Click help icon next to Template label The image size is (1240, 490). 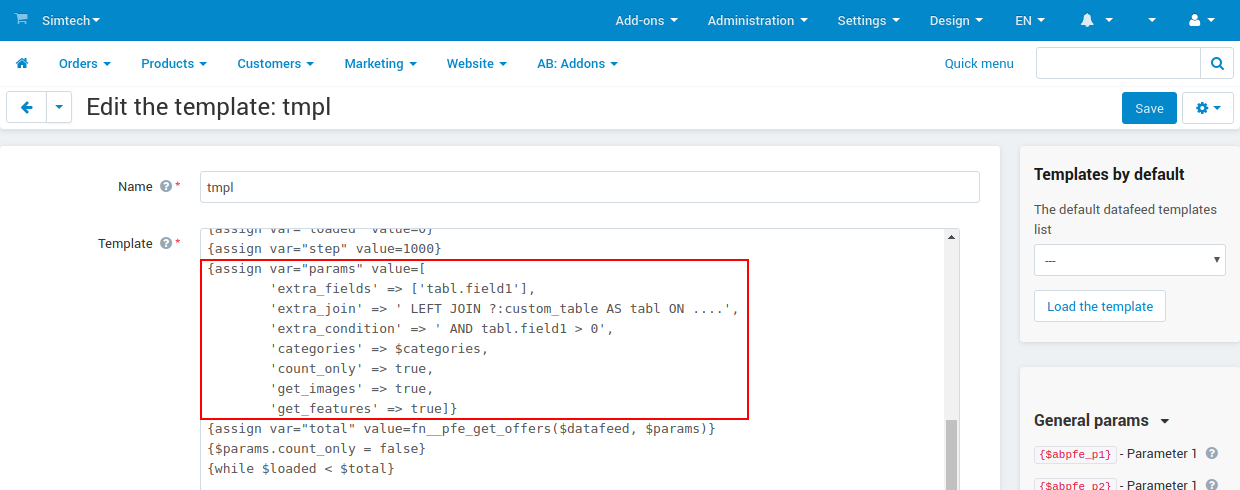(165, 244)
